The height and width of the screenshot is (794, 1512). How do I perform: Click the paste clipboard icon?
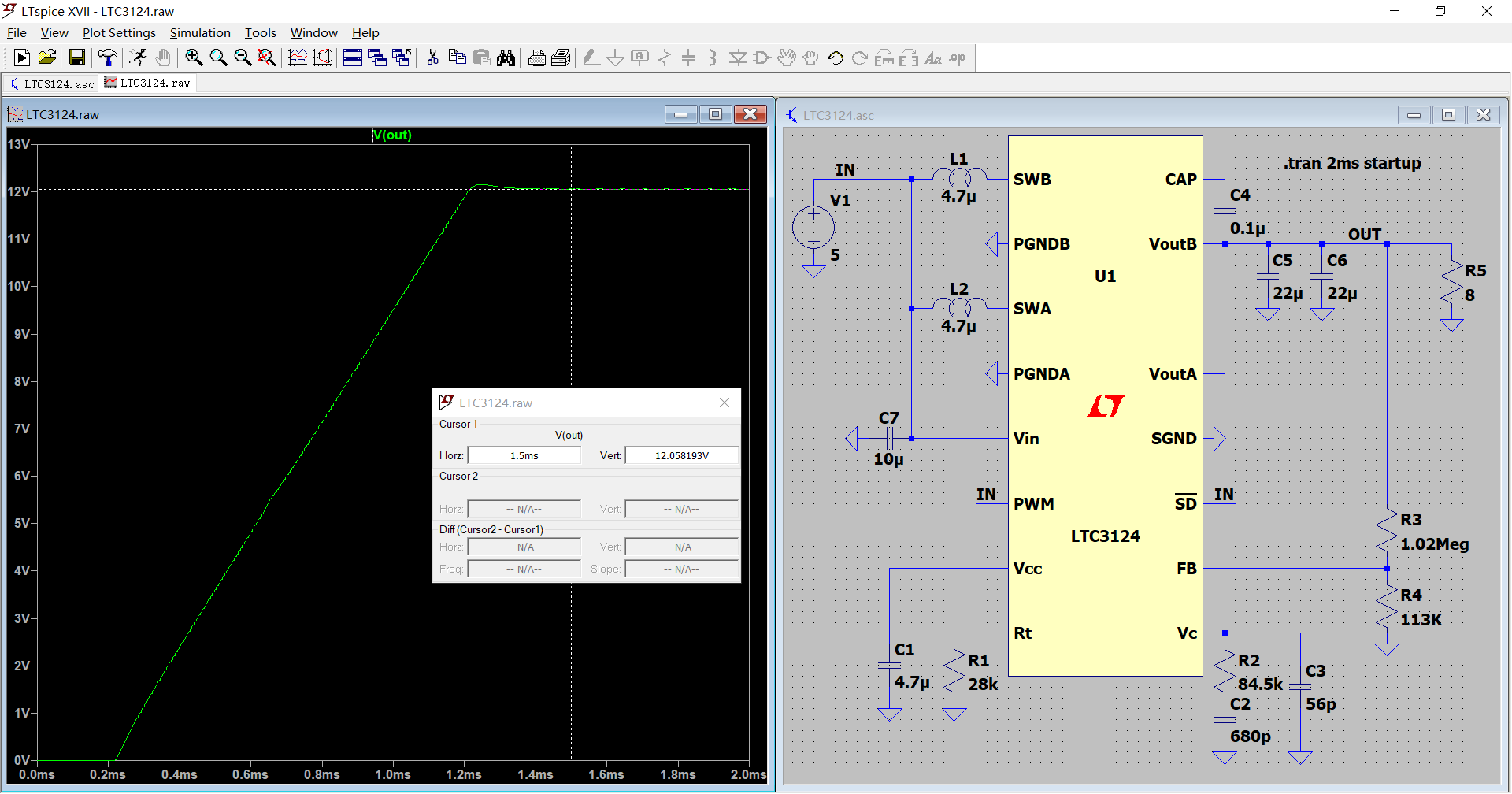481,58
